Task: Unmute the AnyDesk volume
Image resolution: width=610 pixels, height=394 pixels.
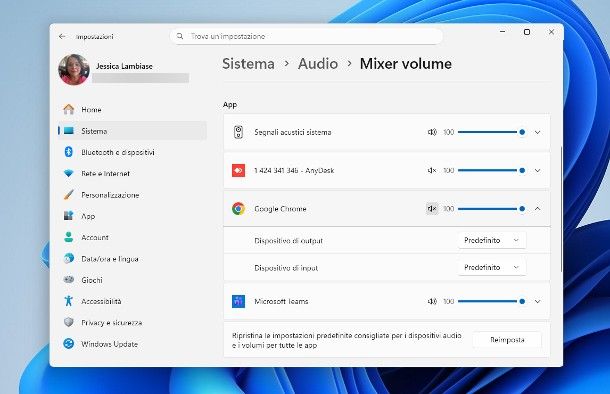Action: point(432,170)
